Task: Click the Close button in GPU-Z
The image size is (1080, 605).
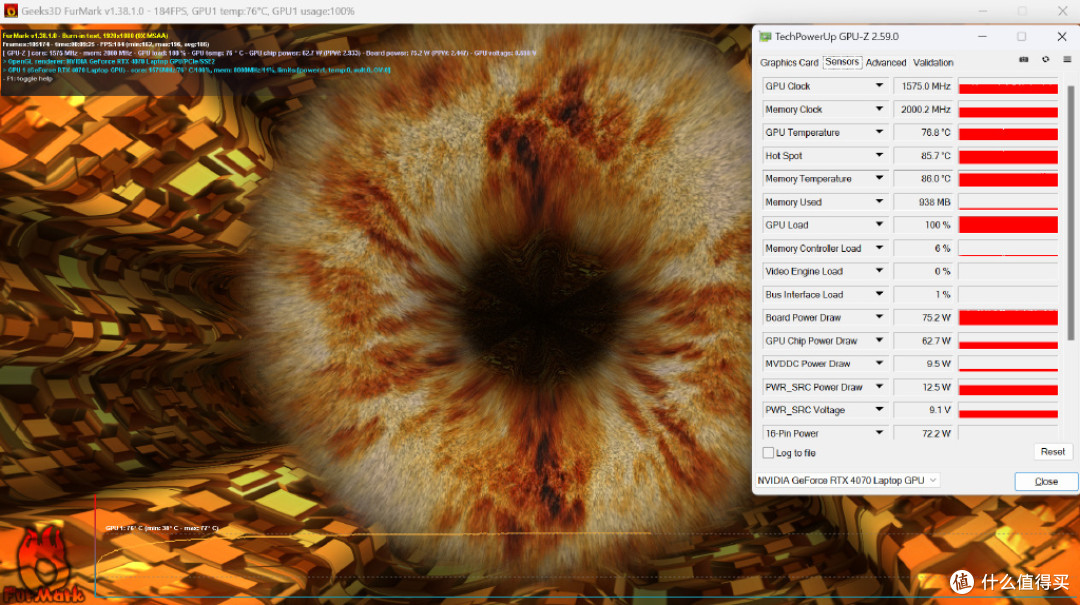Action: pyautogui.click(x=1046, y=482)
